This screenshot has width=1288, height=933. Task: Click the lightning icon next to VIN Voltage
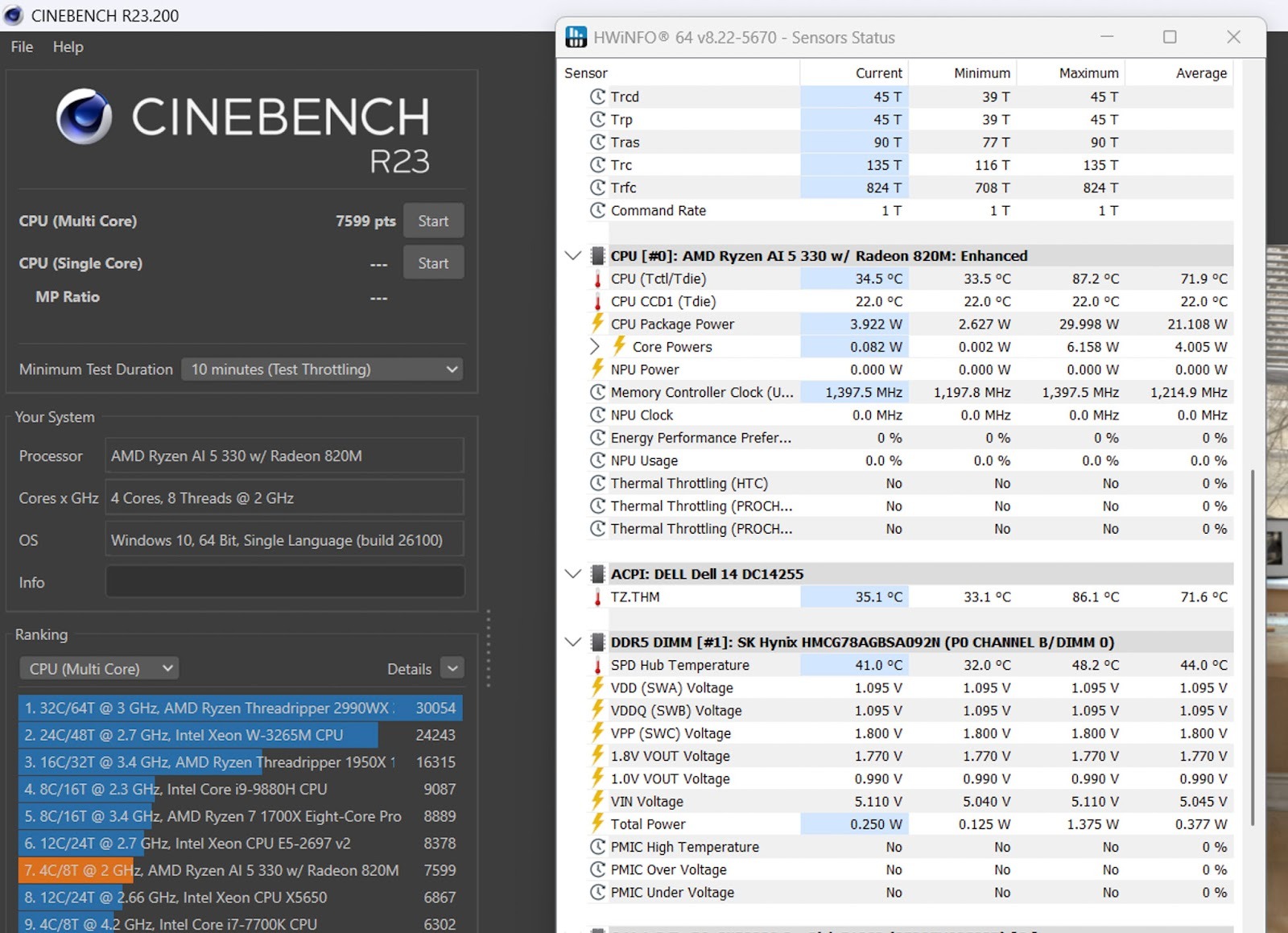[x=597, y=801]
